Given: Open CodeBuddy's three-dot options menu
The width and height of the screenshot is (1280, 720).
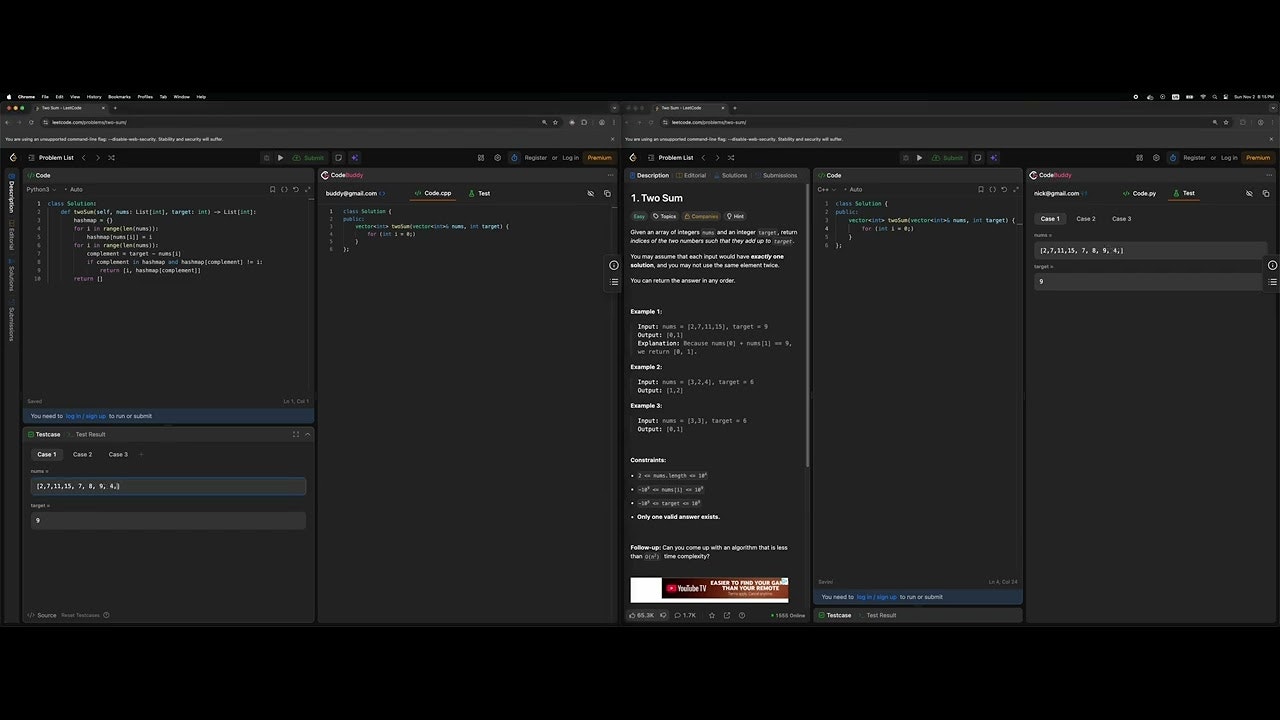Looking at the screenshot, I should (610, 175).
